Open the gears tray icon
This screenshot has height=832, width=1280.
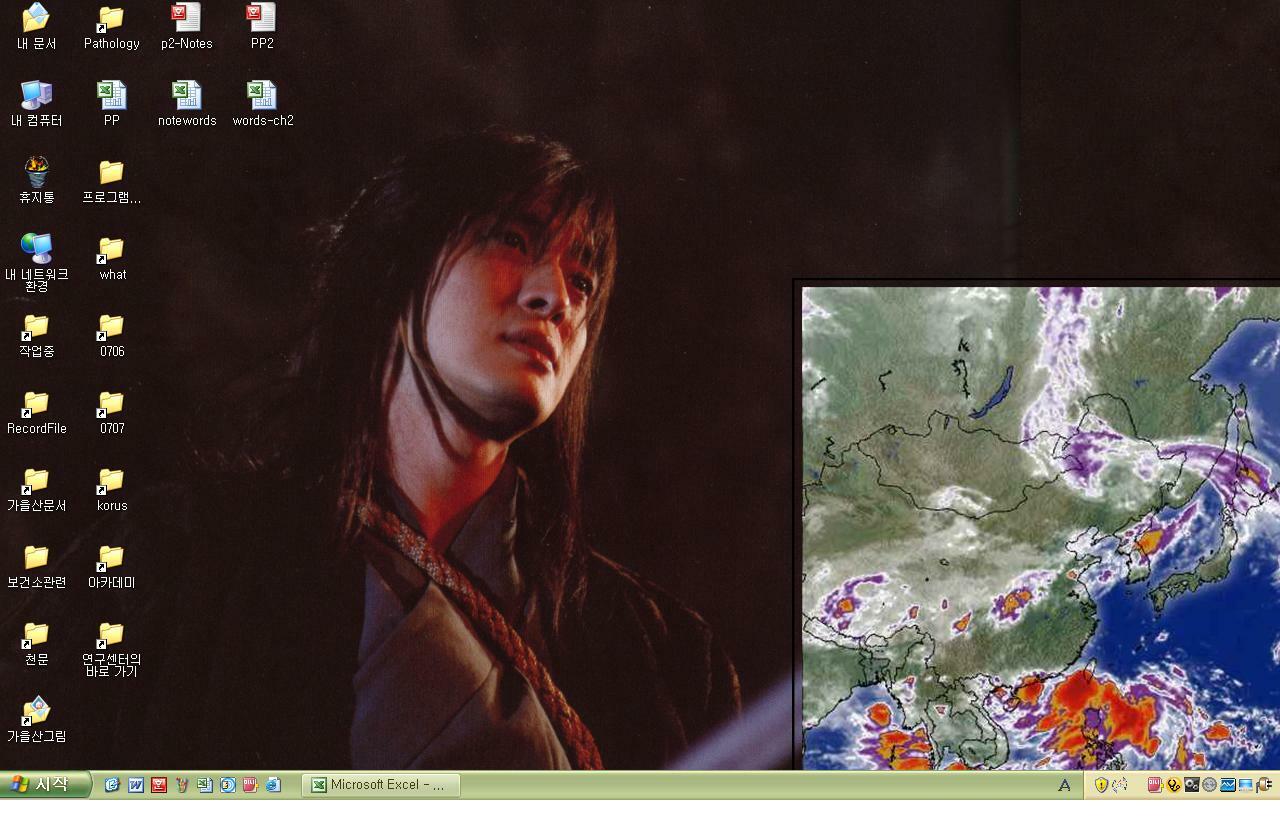[x=1191, y=785]
